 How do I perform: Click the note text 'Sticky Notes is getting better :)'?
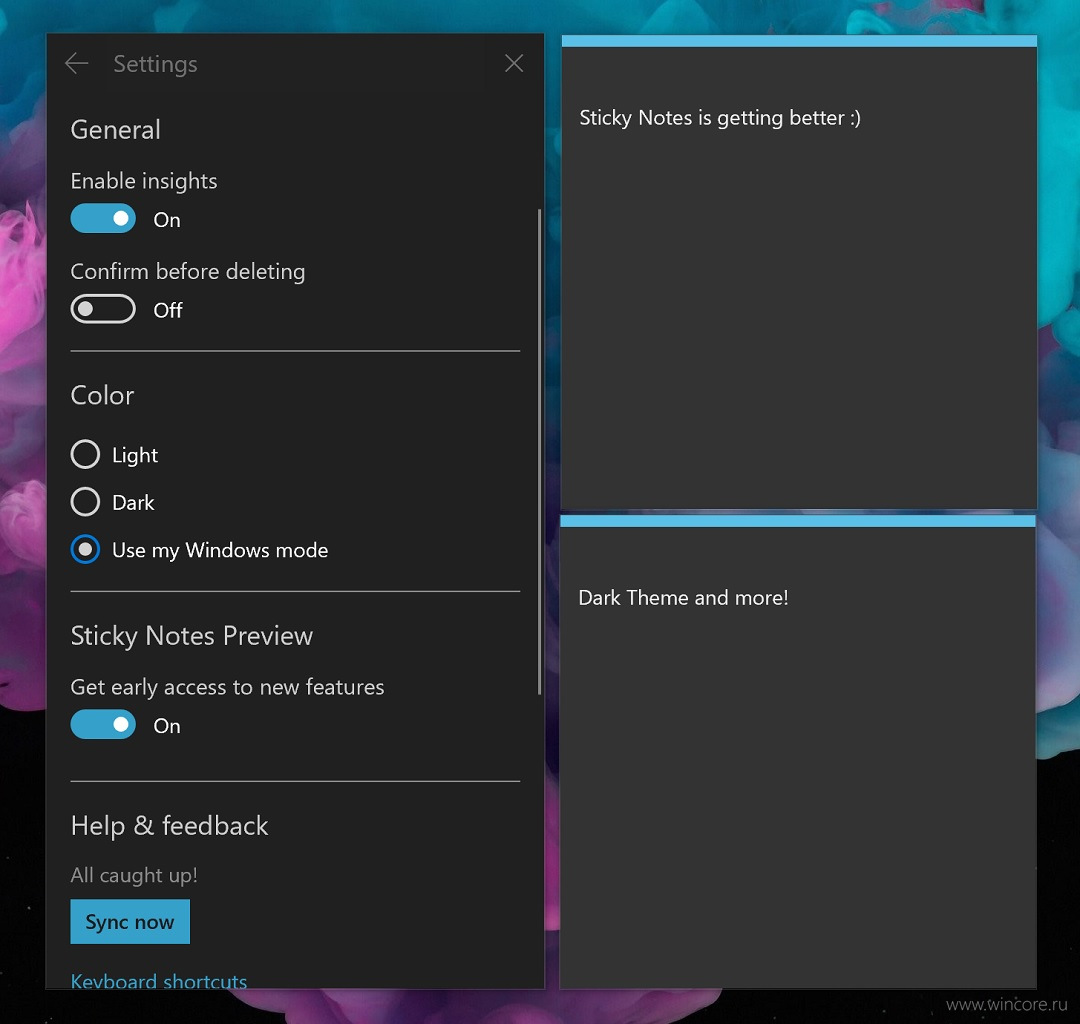(x=720, y=118)
